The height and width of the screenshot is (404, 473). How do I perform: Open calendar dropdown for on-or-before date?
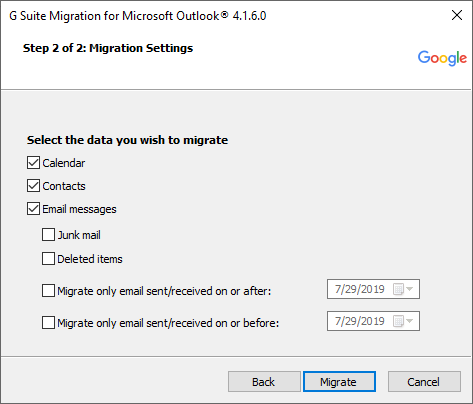click(410, 321)
